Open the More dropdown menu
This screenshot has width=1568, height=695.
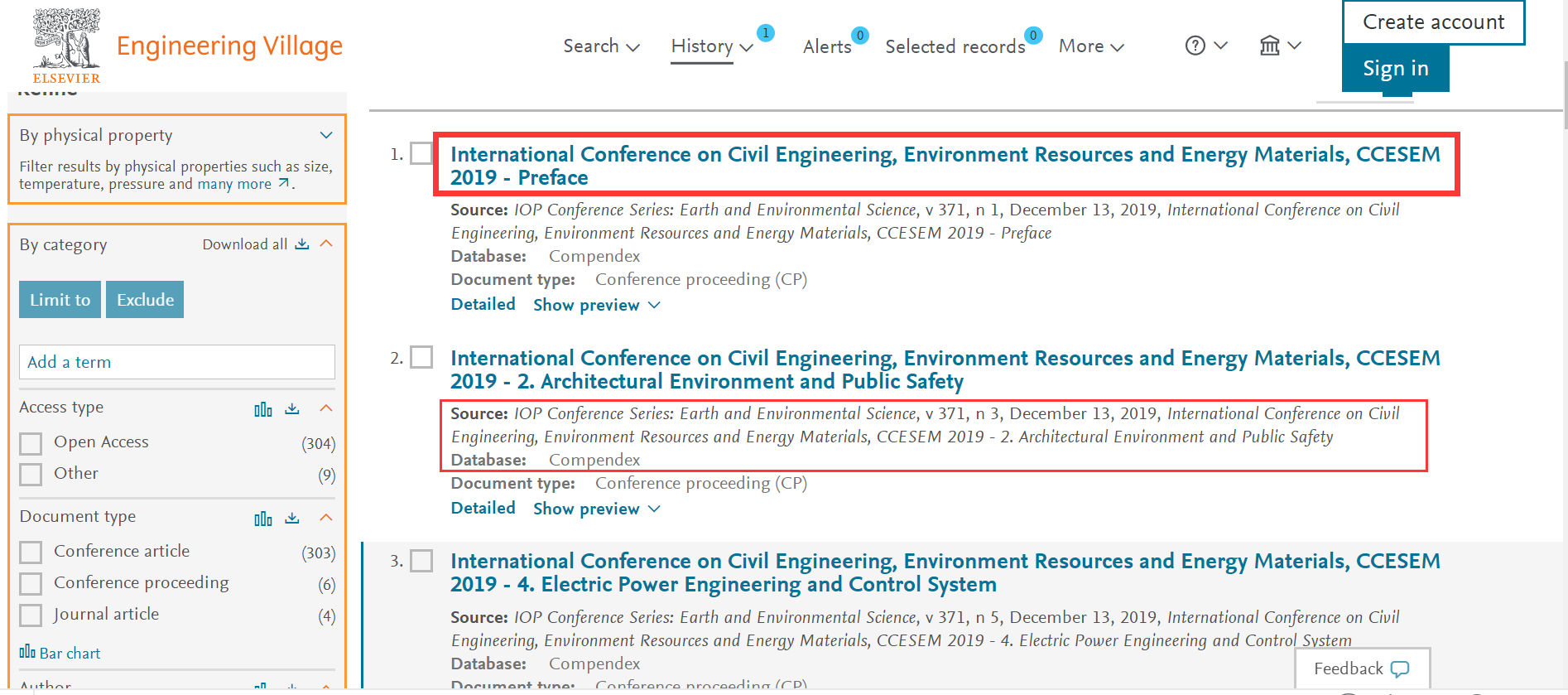(1091, 46)
